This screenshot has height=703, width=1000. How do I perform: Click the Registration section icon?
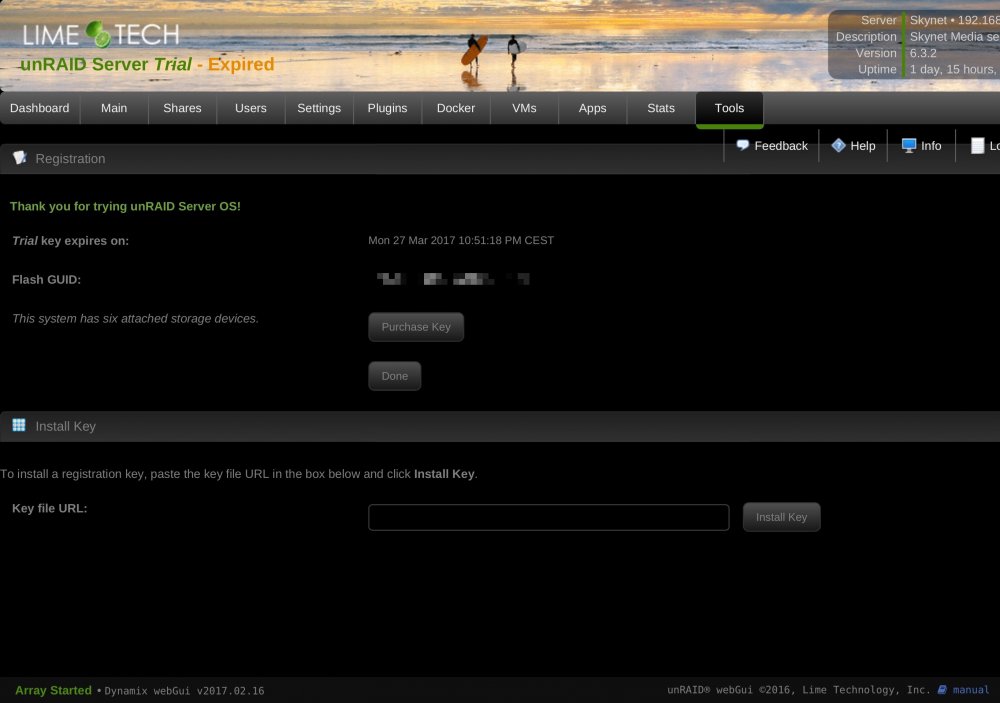click(x=20, y=158)
